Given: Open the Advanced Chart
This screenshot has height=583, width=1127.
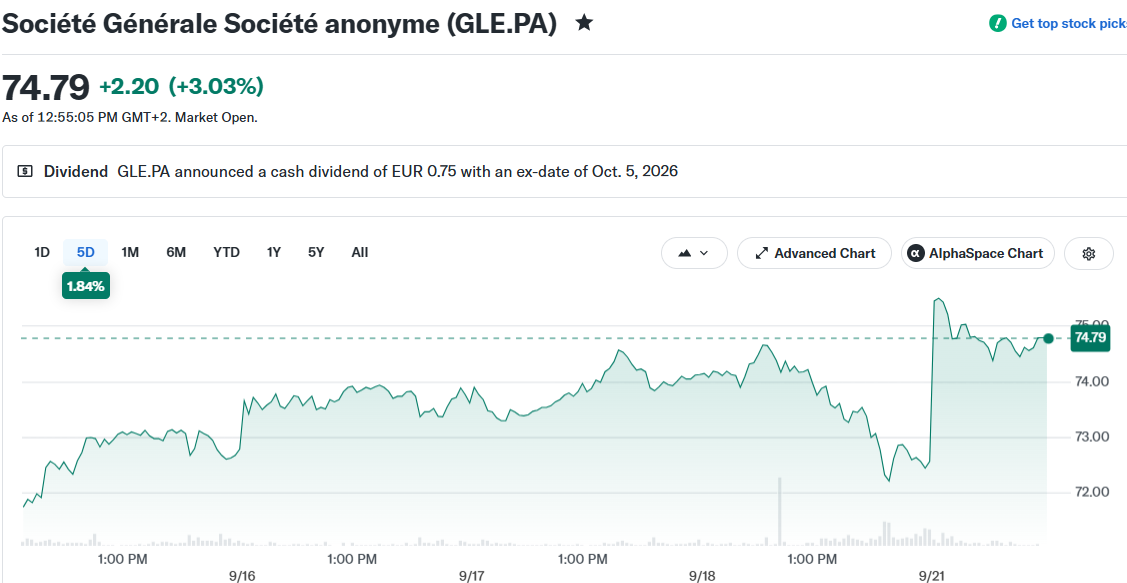Looking at the screenshot, I should coord(814,253).
